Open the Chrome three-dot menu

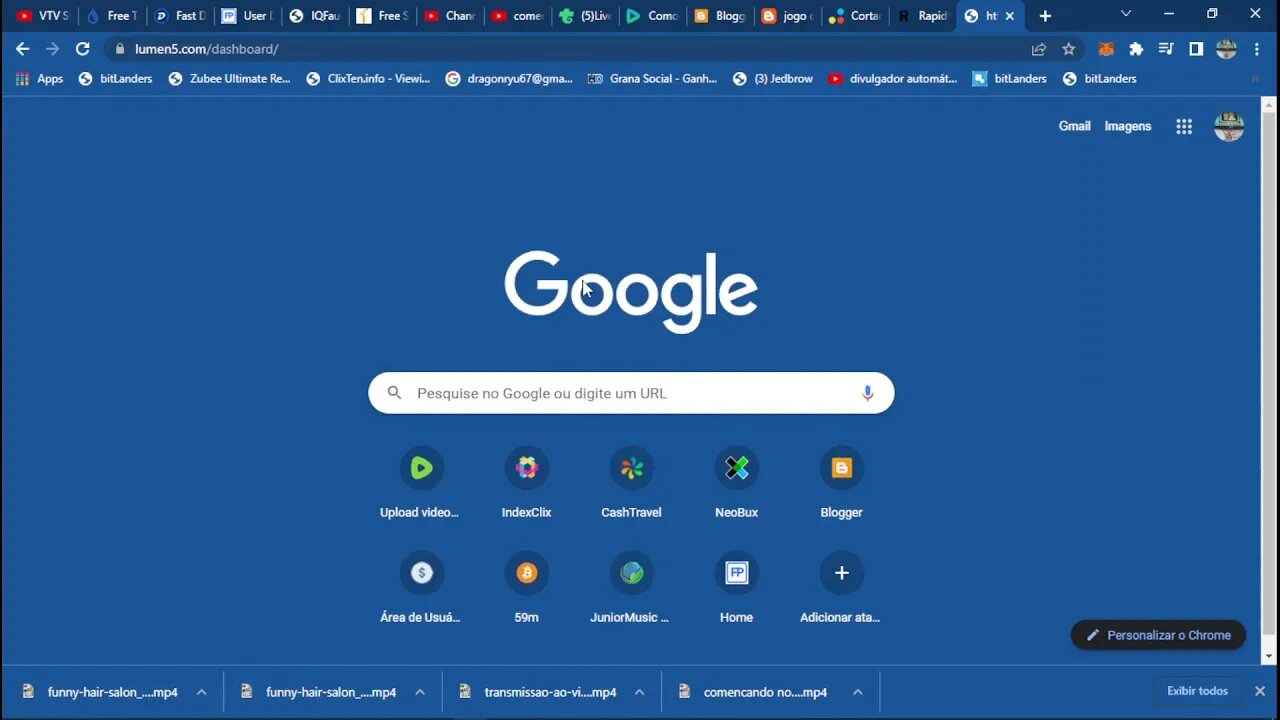(x=1256, y=49)
